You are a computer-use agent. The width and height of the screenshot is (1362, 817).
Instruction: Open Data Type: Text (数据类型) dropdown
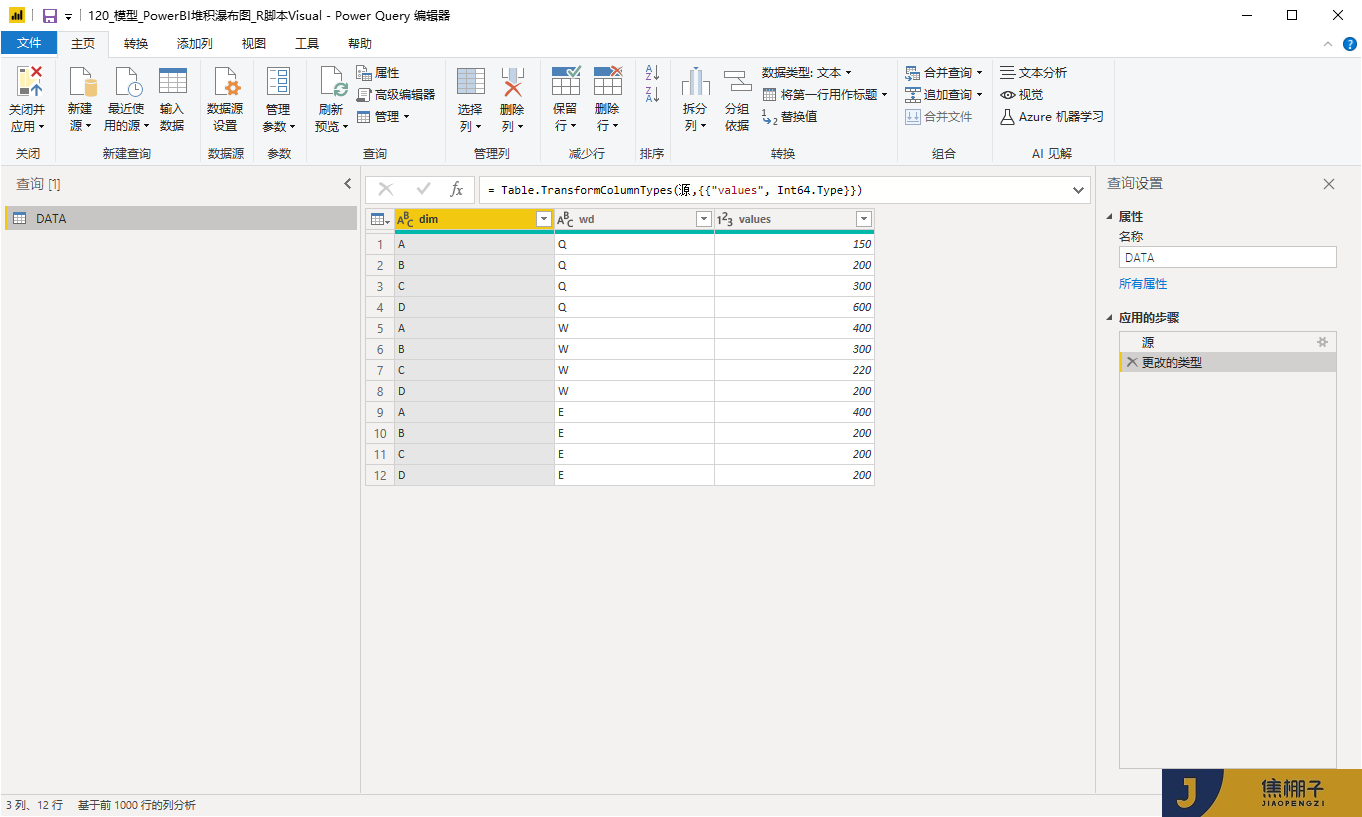coord(807,73)
